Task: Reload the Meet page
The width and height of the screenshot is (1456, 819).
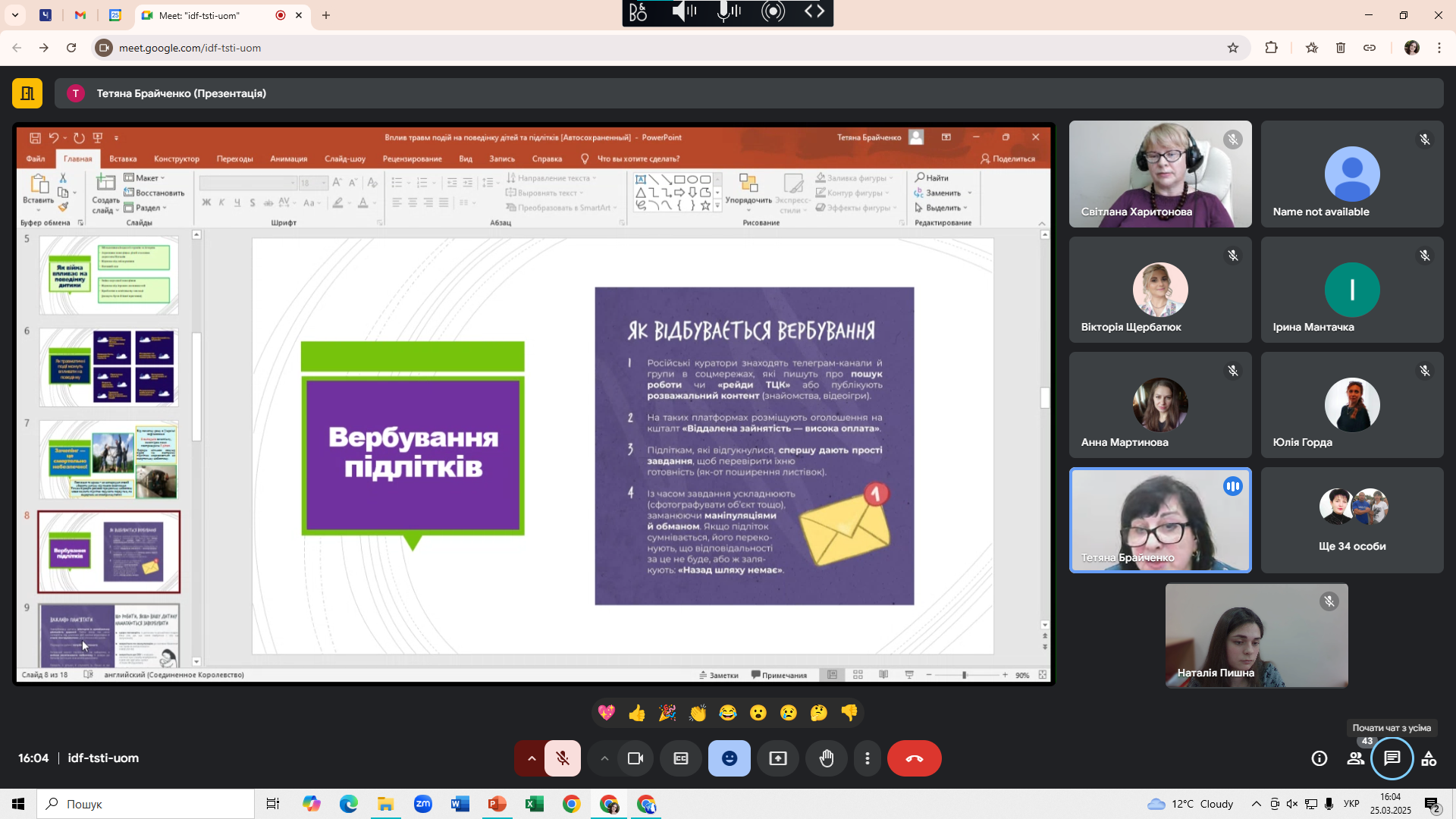Action: (x=71, y=48)
